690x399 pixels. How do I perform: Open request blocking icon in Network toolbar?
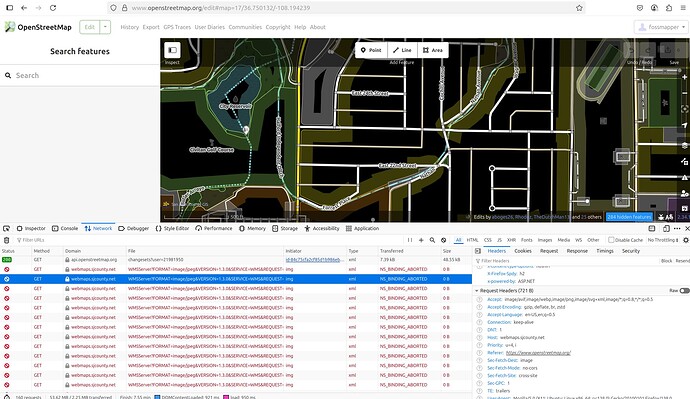click(444, 240)
